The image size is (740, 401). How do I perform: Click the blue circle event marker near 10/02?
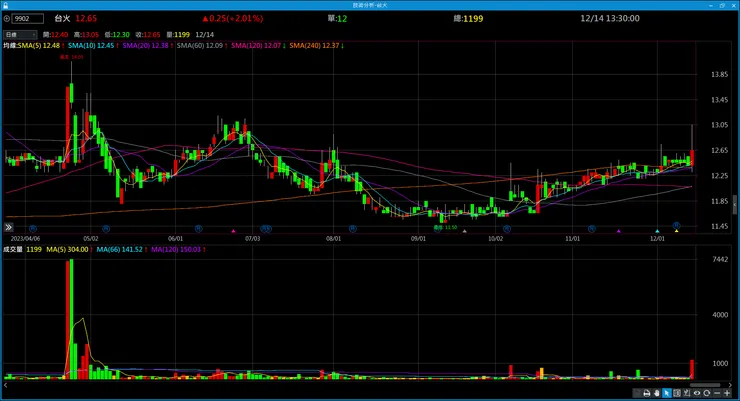coord(507,229)
